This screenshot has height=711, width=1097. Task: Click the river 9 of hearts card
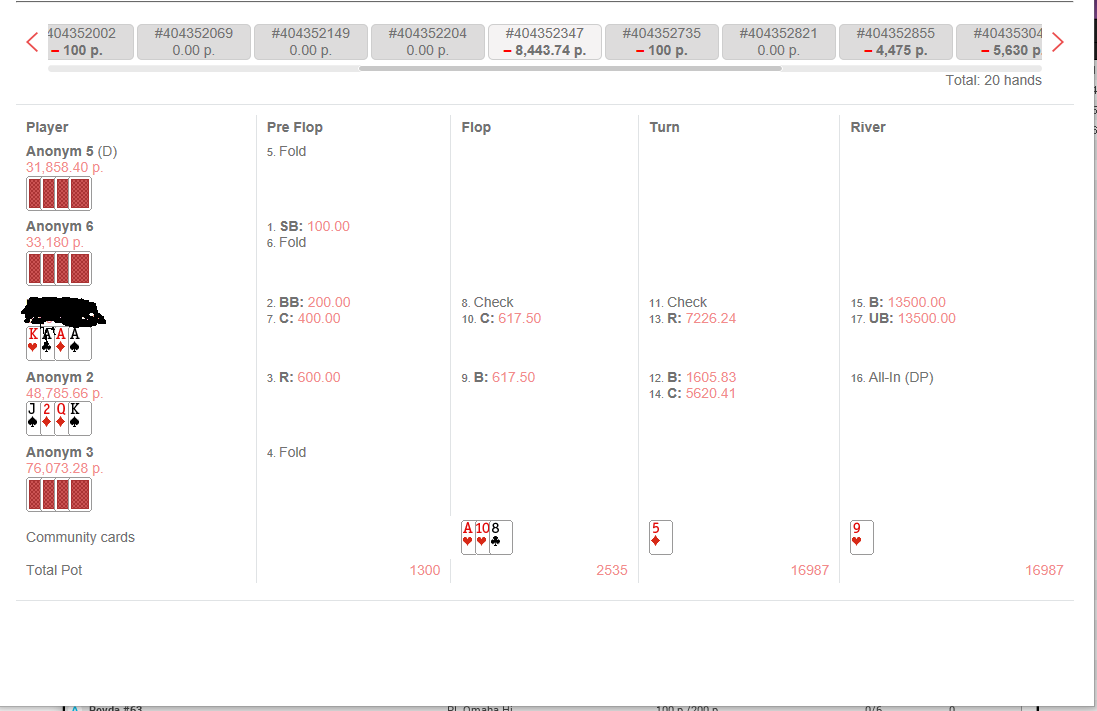pyautogui.click(x=862, y=537)
